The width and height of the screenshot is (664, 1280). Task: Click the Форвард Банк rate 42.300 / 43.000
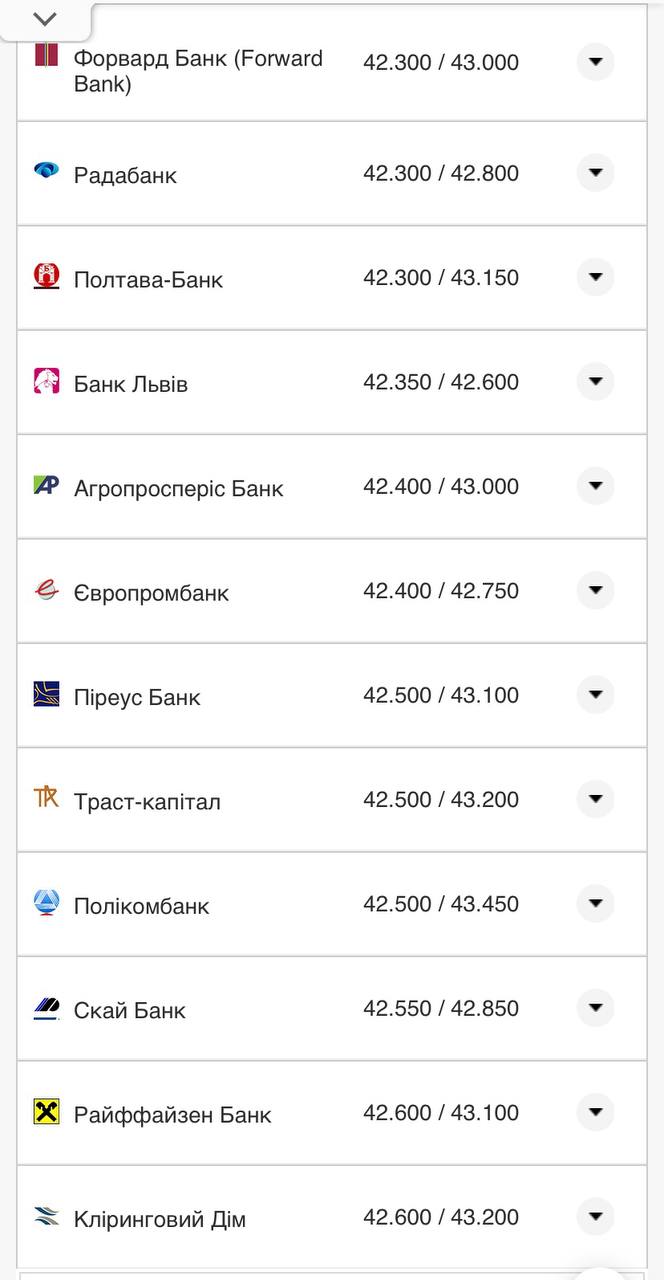coord(441,63)
